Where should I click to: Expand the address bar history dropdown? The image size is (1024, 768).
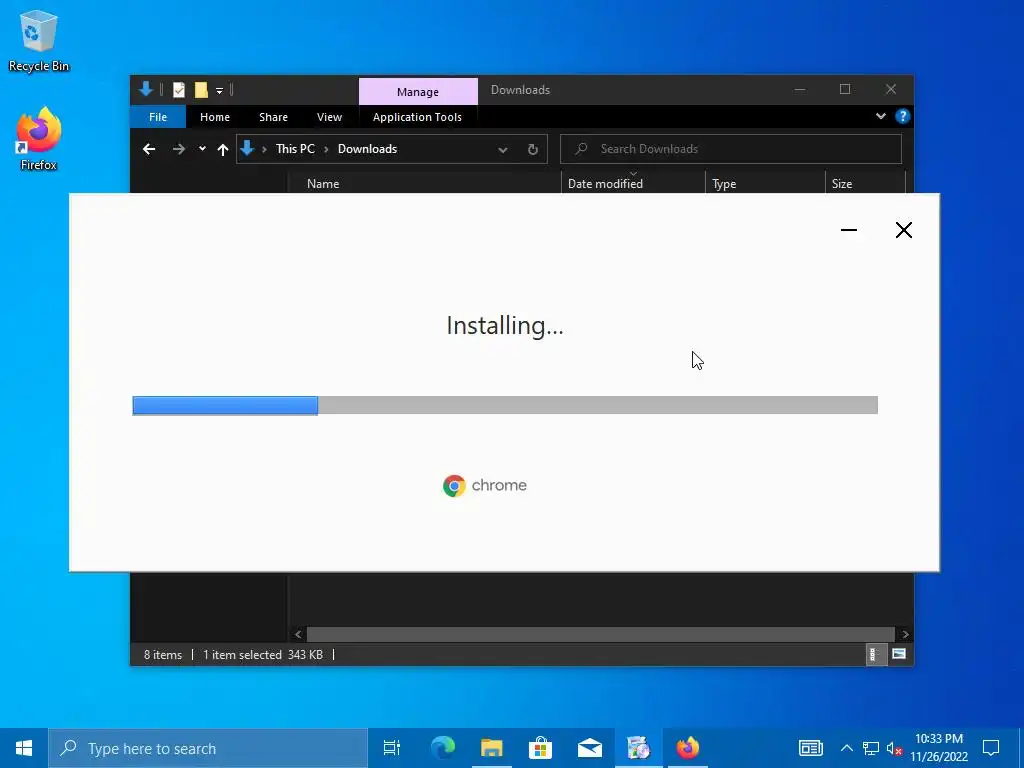503,150
